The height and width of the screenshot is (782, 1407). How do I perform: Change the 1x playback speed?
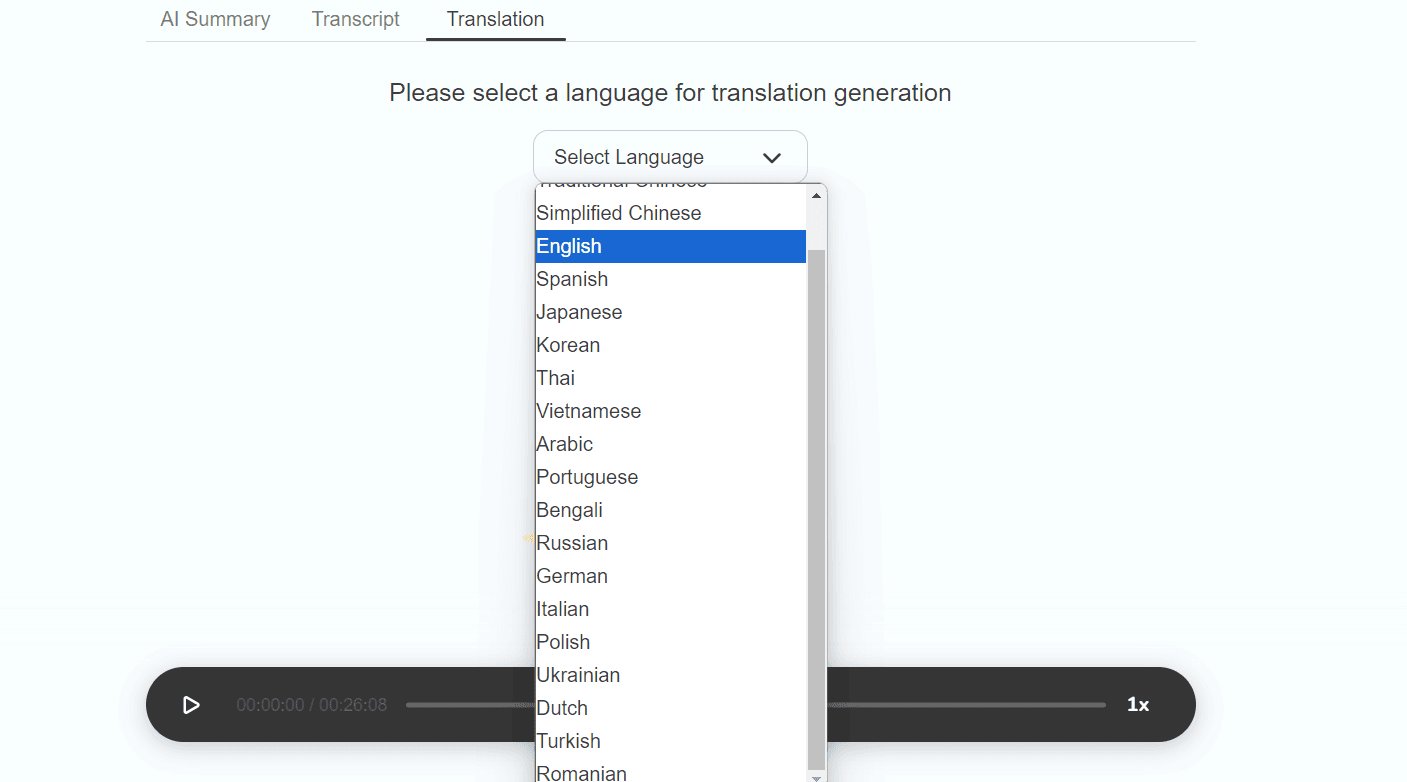pyautogui.click(x=1137, y=705)
